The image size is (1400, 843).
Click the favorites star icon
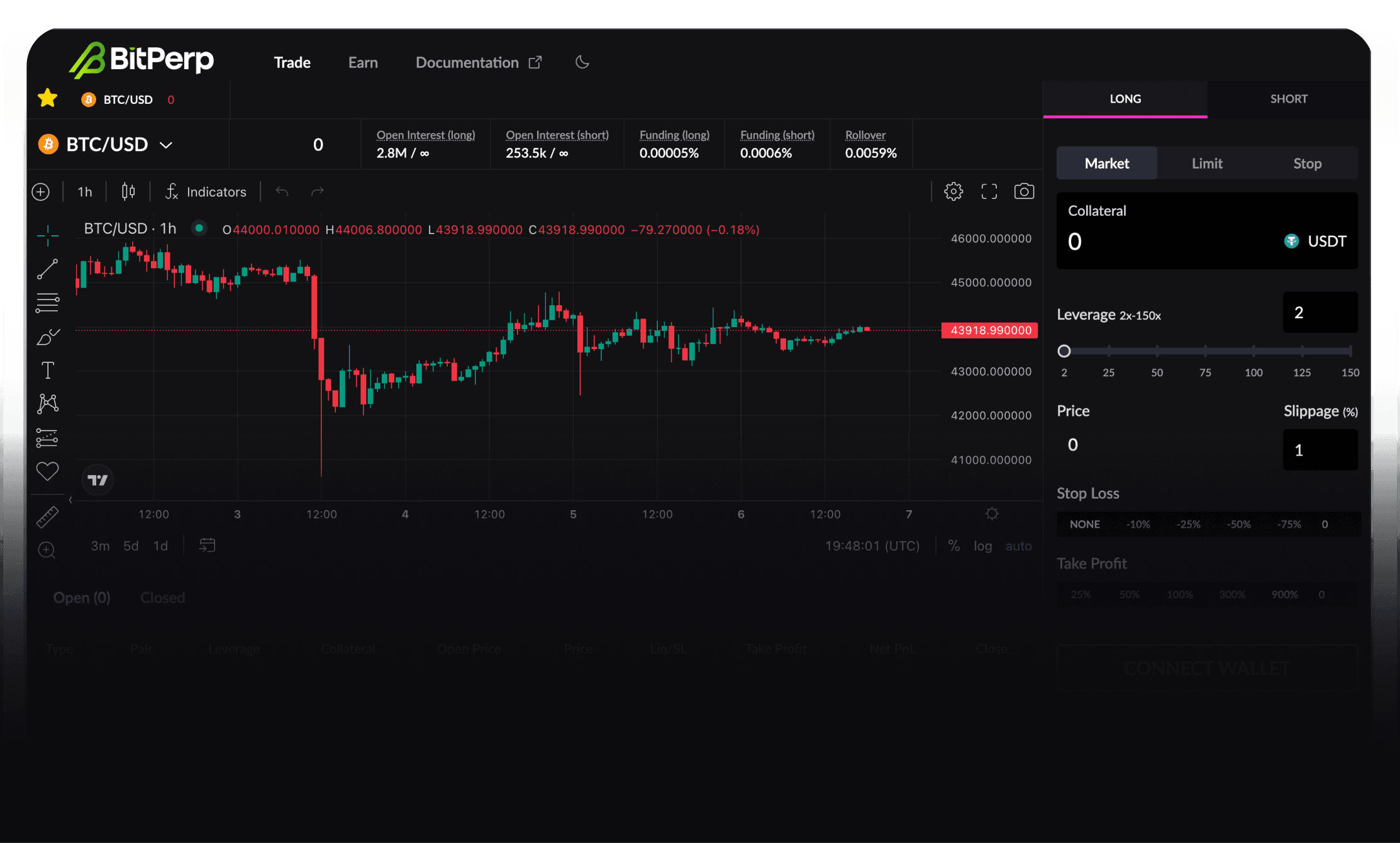click(48, 98)
